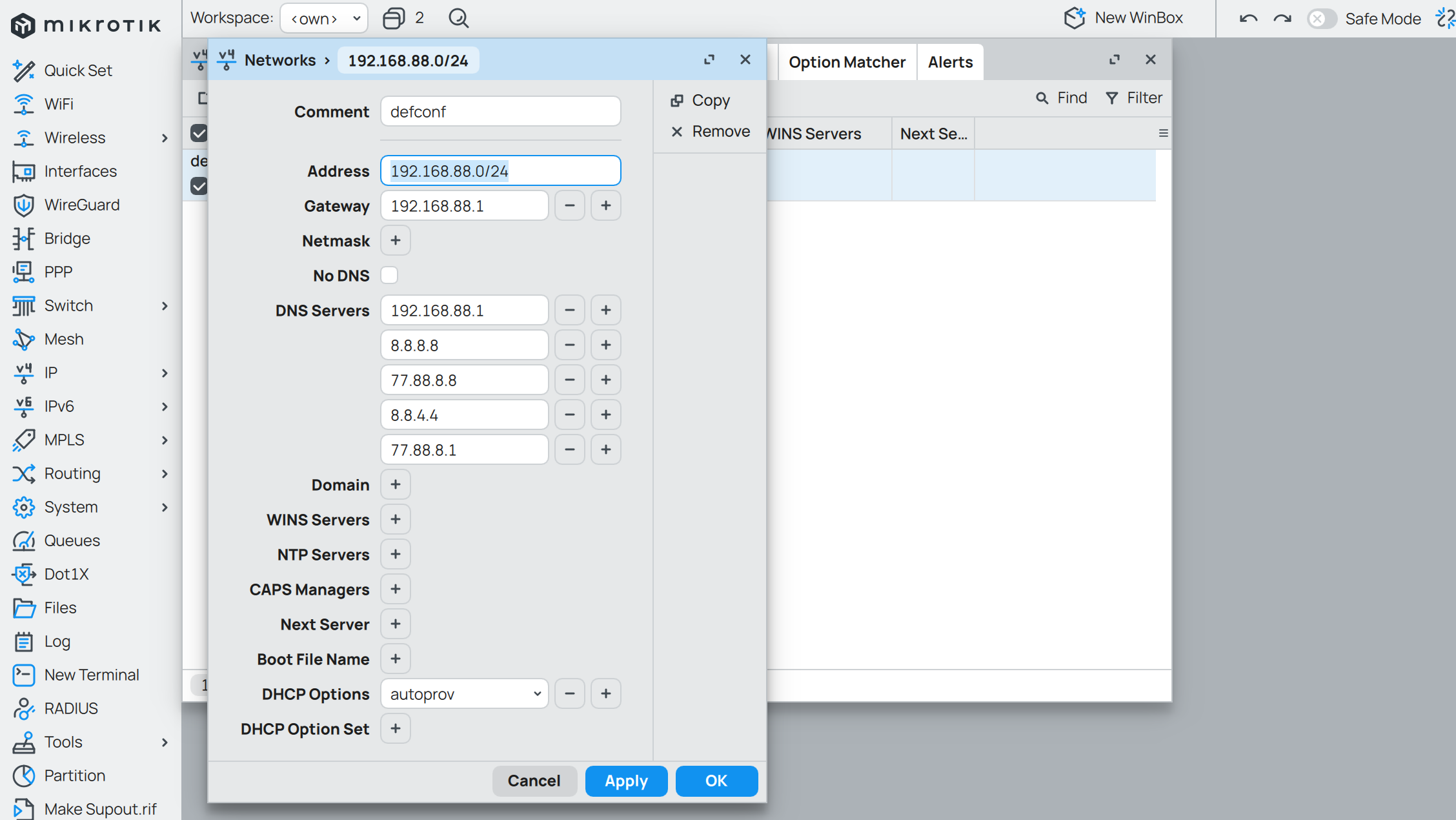Image resolution: width=1456 pixels, height=820 pixels.
Task: Click the columns menu icon in table header
Action: (x=1163, y=133)
